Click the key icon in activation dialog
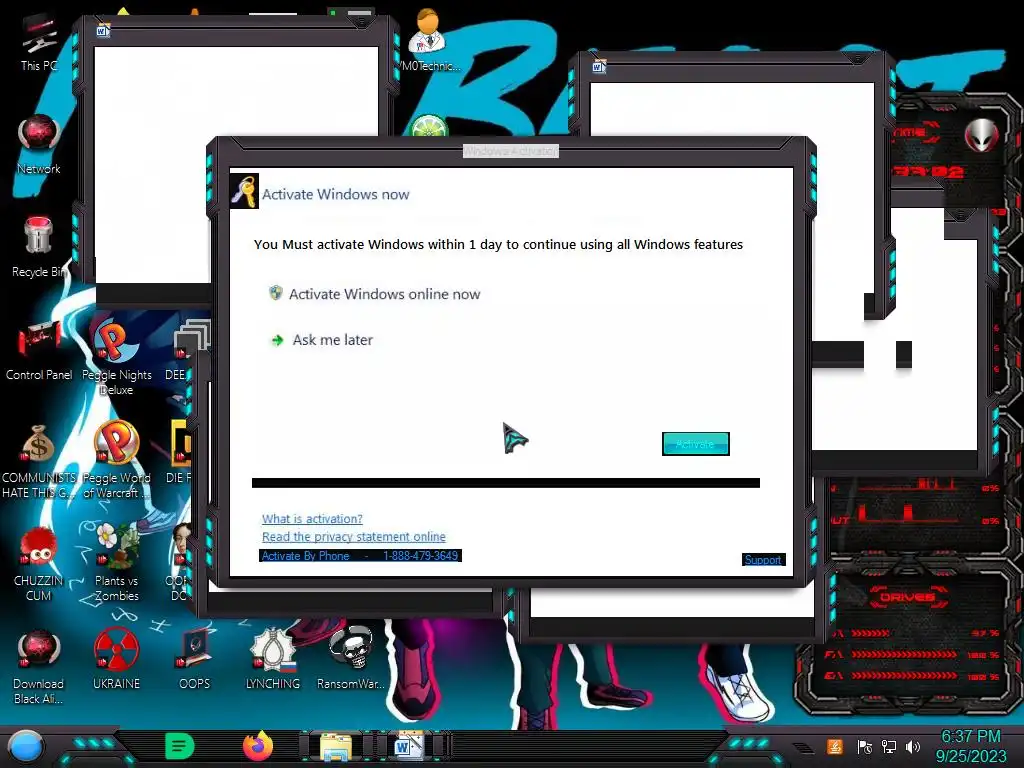Viewport: 1024px width, 768px height. point(244,191)
